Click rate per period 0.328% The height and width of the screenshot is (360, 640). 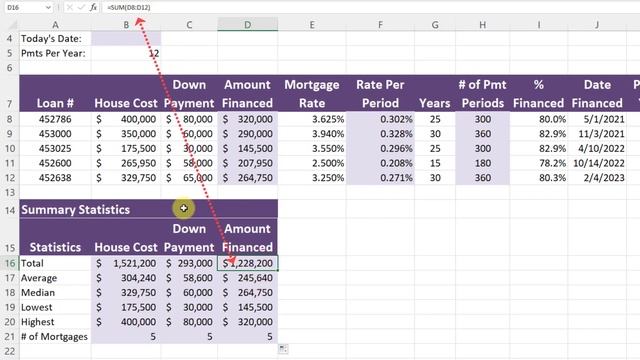[x=380, y=134]
